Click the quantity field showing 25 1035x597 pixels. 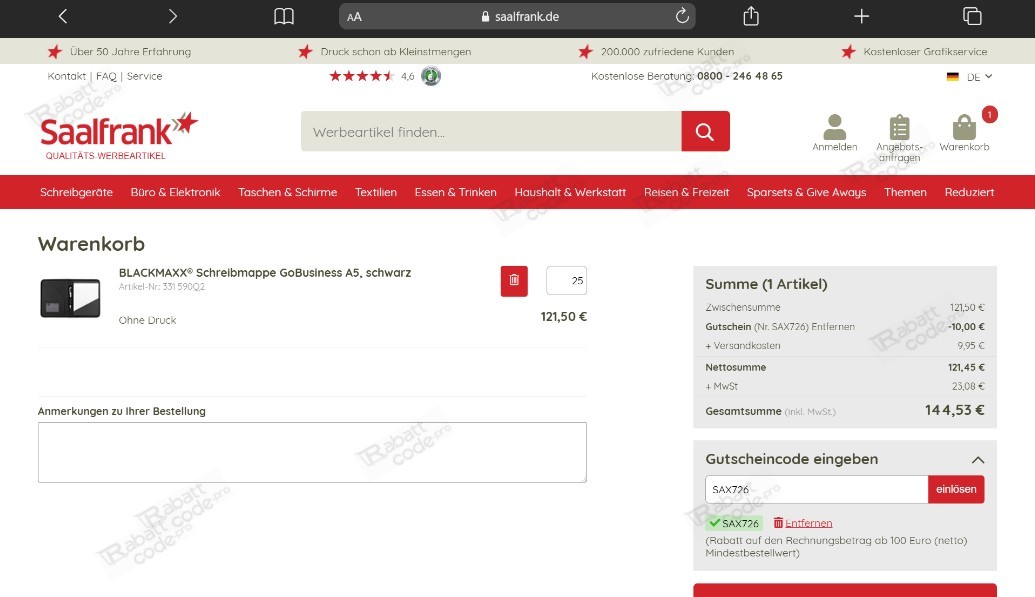566,281
